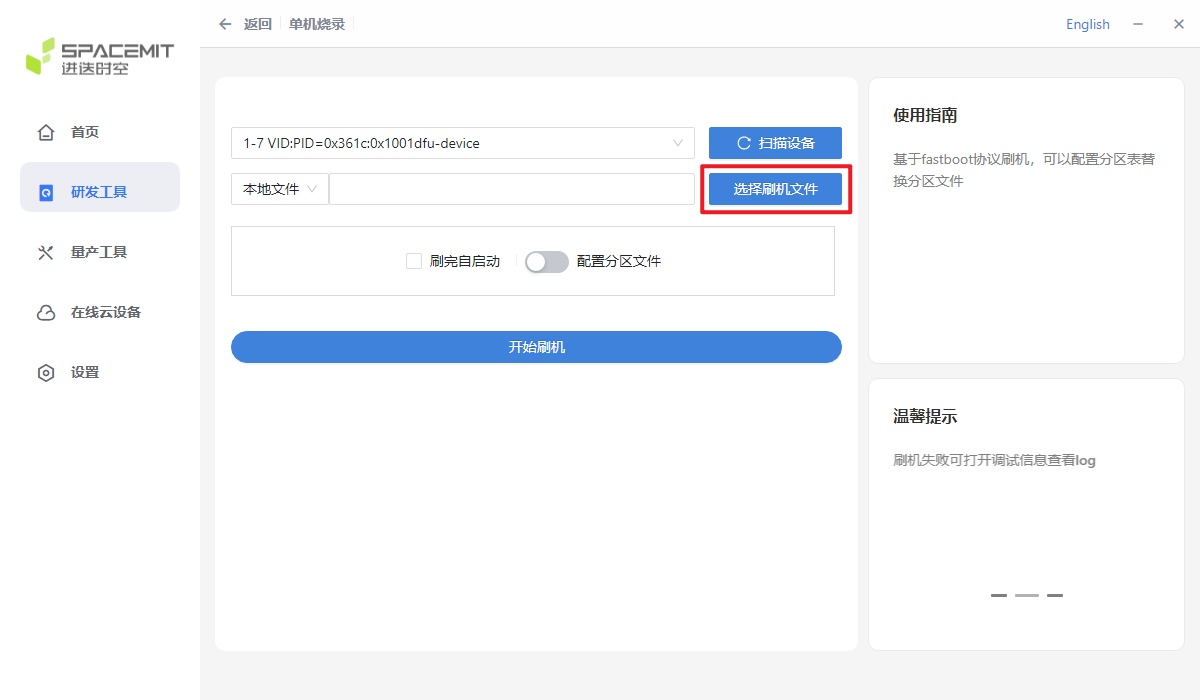This screenshot has width=1200, height=700.
Task: Click the 单机烧录 breadcrumb text
Action: point(317,24)
